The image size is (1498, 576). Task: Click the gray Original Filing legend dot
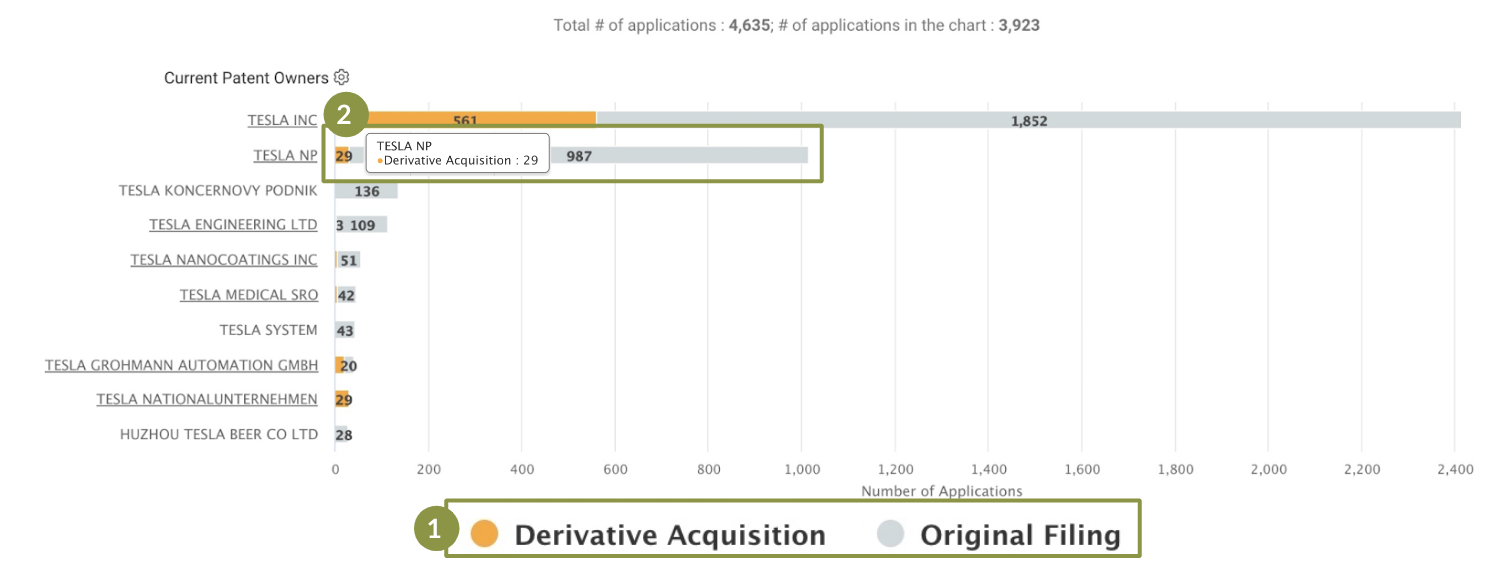pos(890,534)
